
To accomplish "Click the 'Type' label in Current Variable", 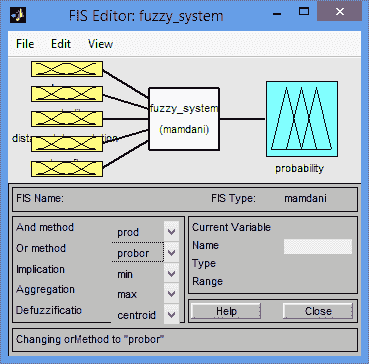I will click(204, 264).
